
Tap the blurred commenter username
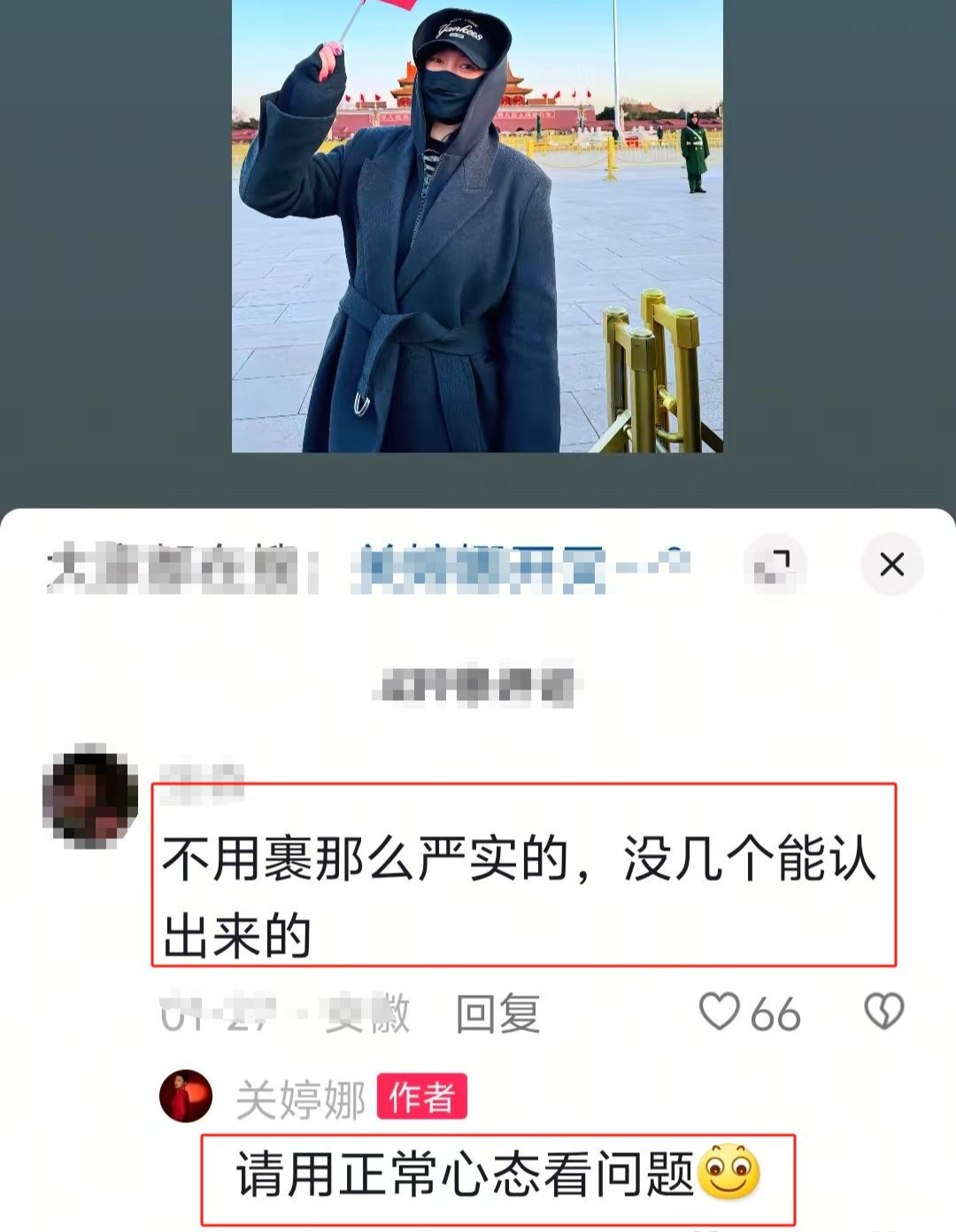coord(202,781)
